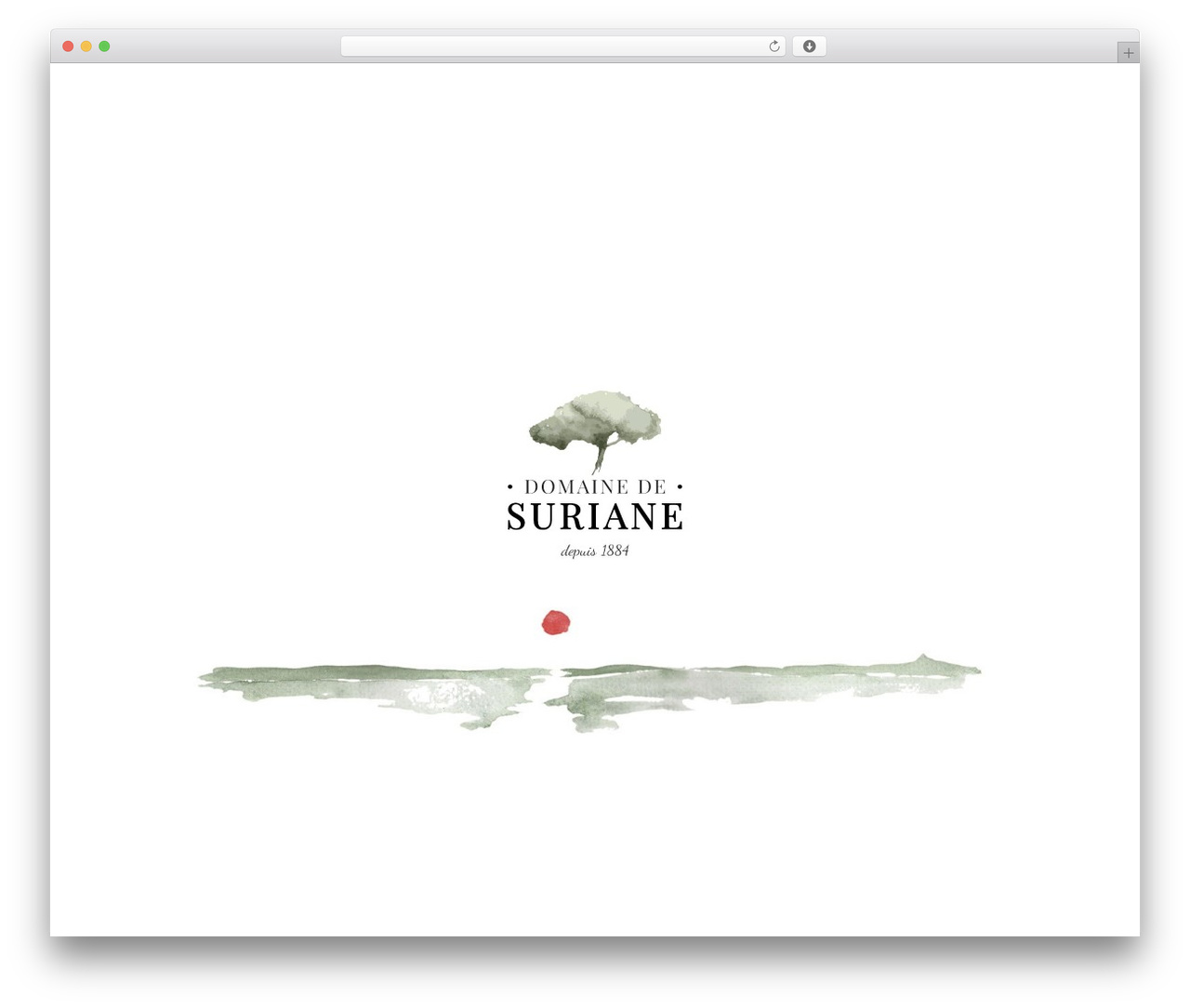
Task: Click the 'DOMAINE DE' text
Action: point(595,486)
